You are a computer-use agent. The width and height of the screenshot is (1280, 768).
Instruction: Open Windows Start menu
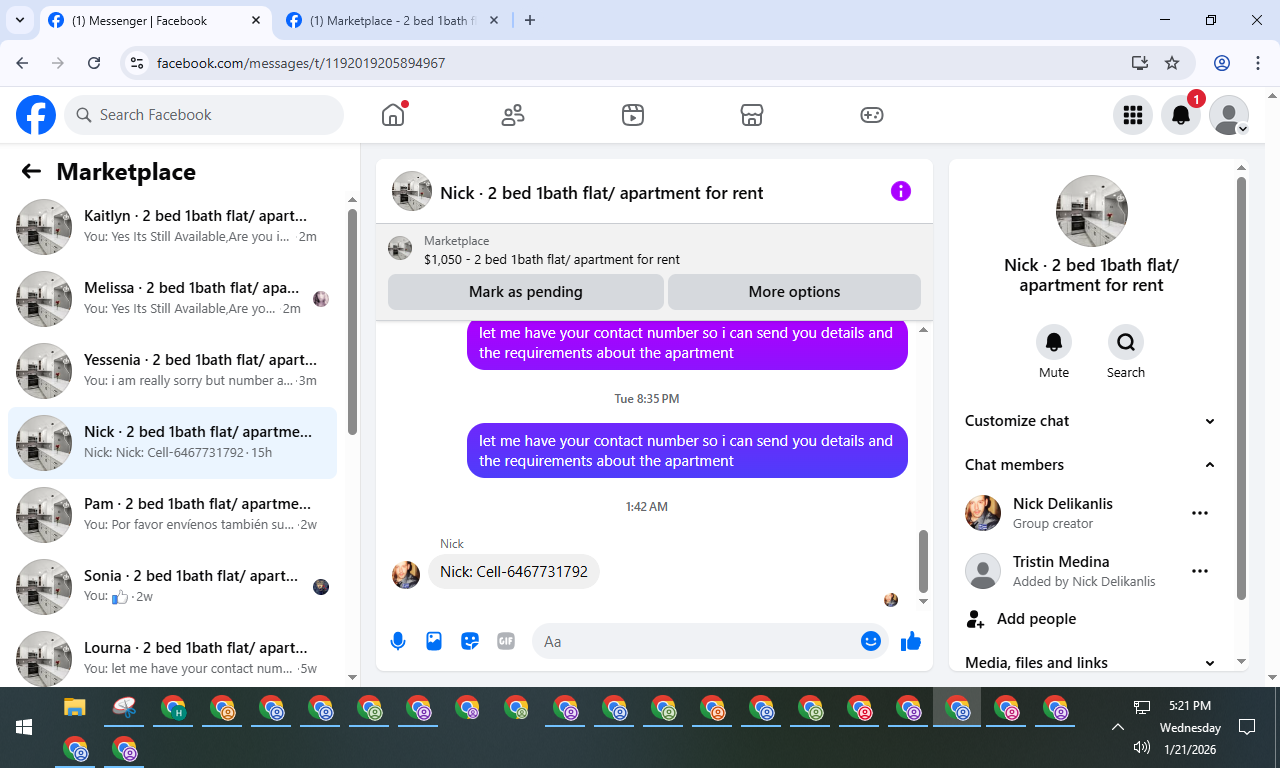(x=24, y=727)
